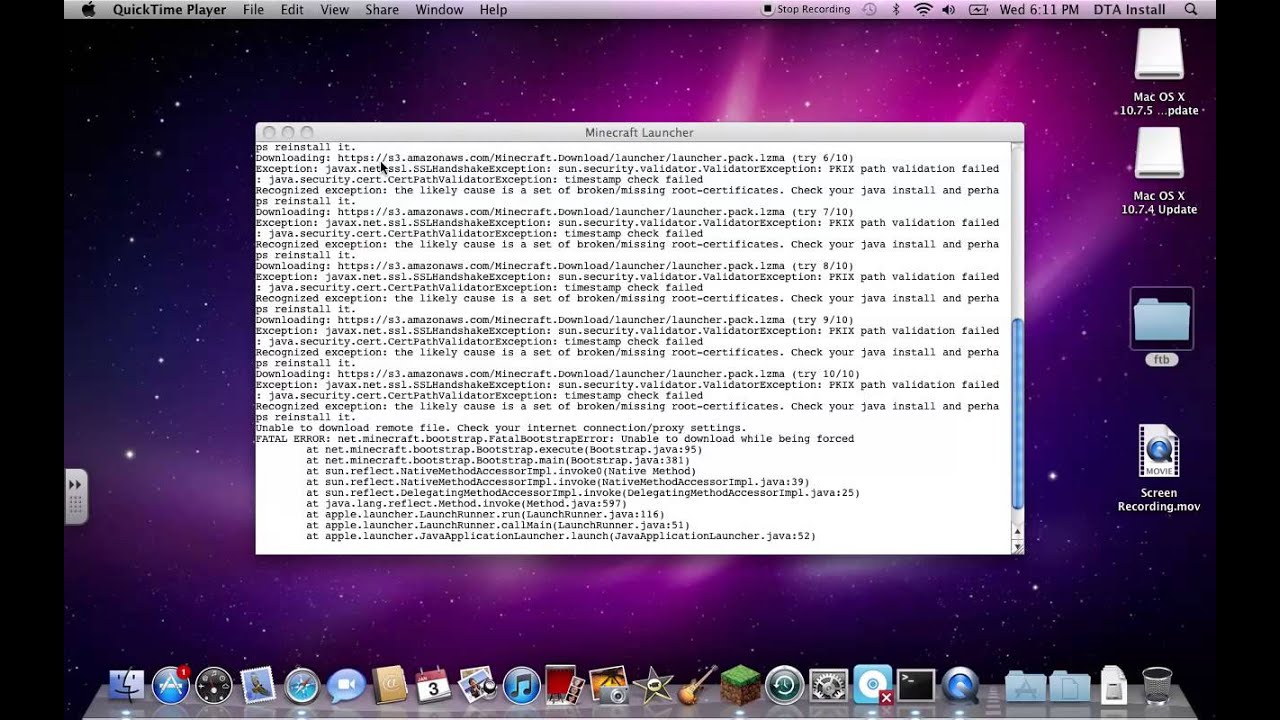Open GarageBand guitar icon
This screenshot has width=1280, height=720.
tap(697, 685)
